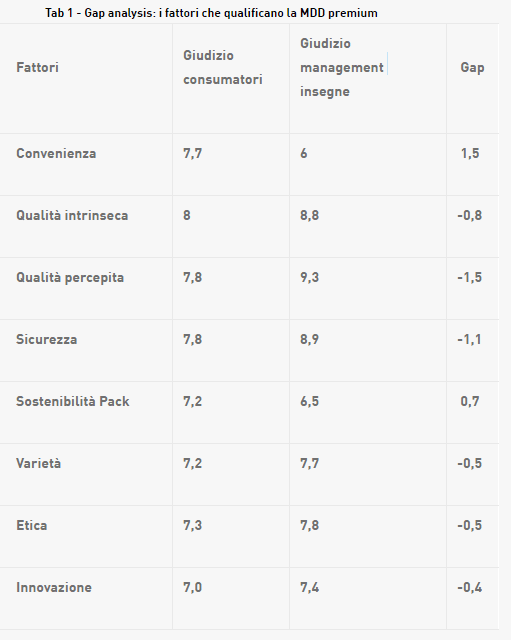Click the 'Innovazione' row label

(x=54, y=588)
